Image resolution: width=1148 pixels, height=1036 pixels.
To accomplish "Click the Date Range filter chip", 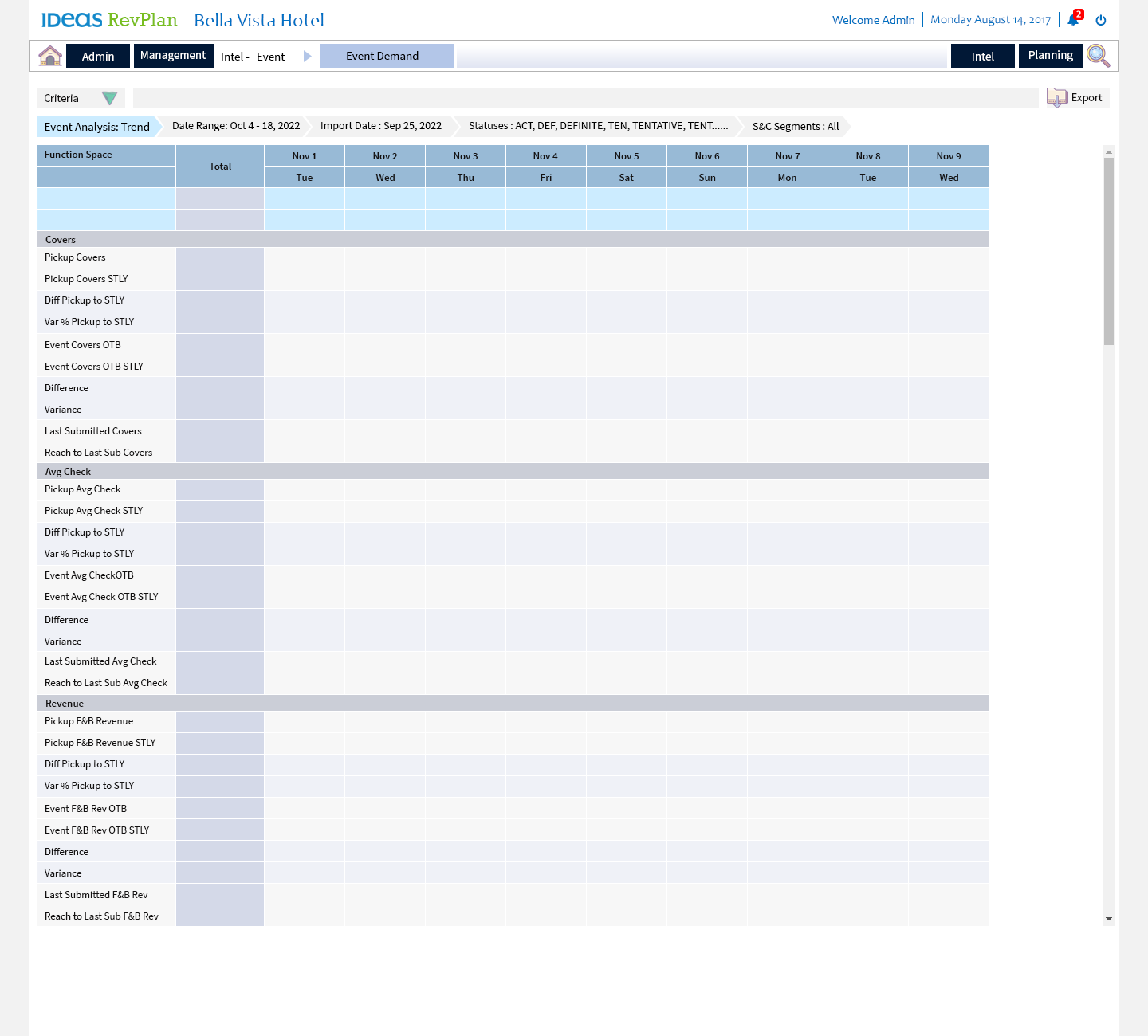I will point(236,126).
